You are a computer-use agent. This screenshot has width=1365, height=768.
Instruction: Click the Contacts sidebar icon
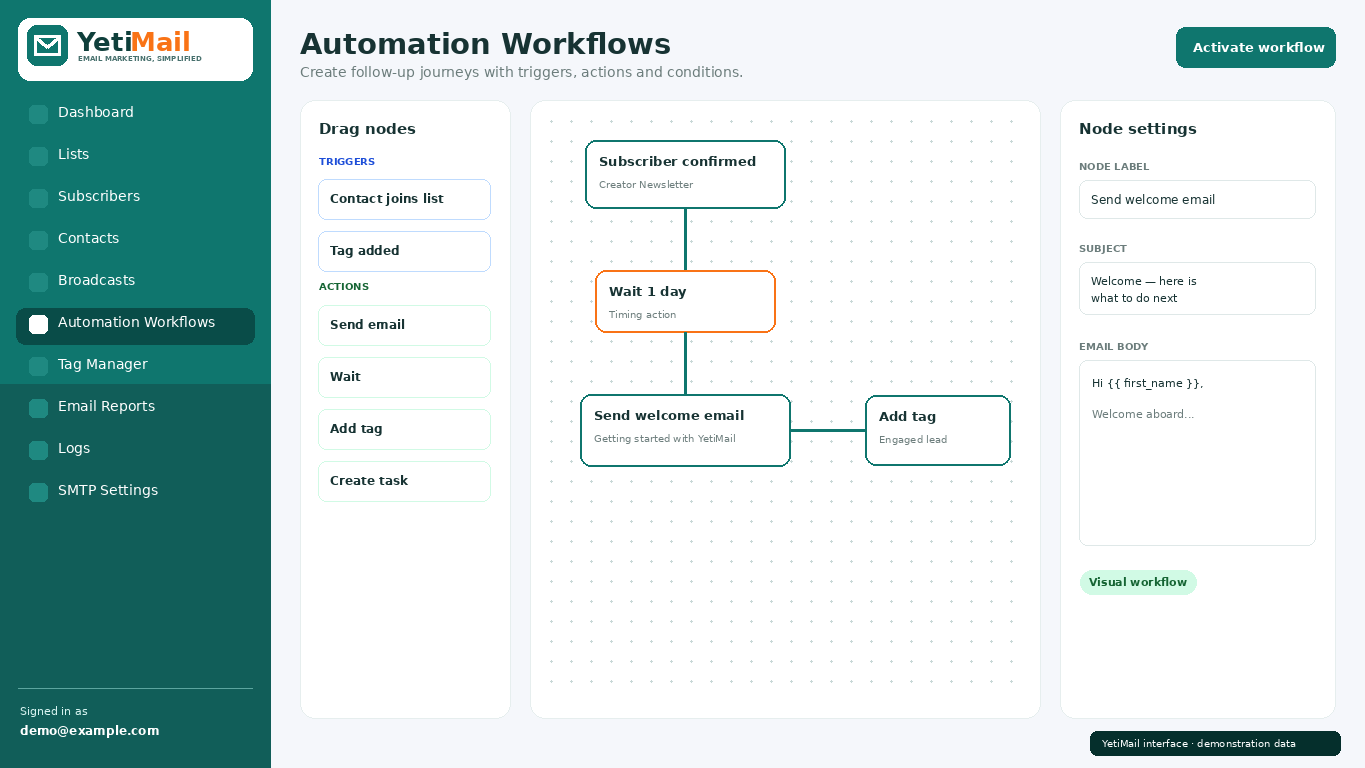38,240
